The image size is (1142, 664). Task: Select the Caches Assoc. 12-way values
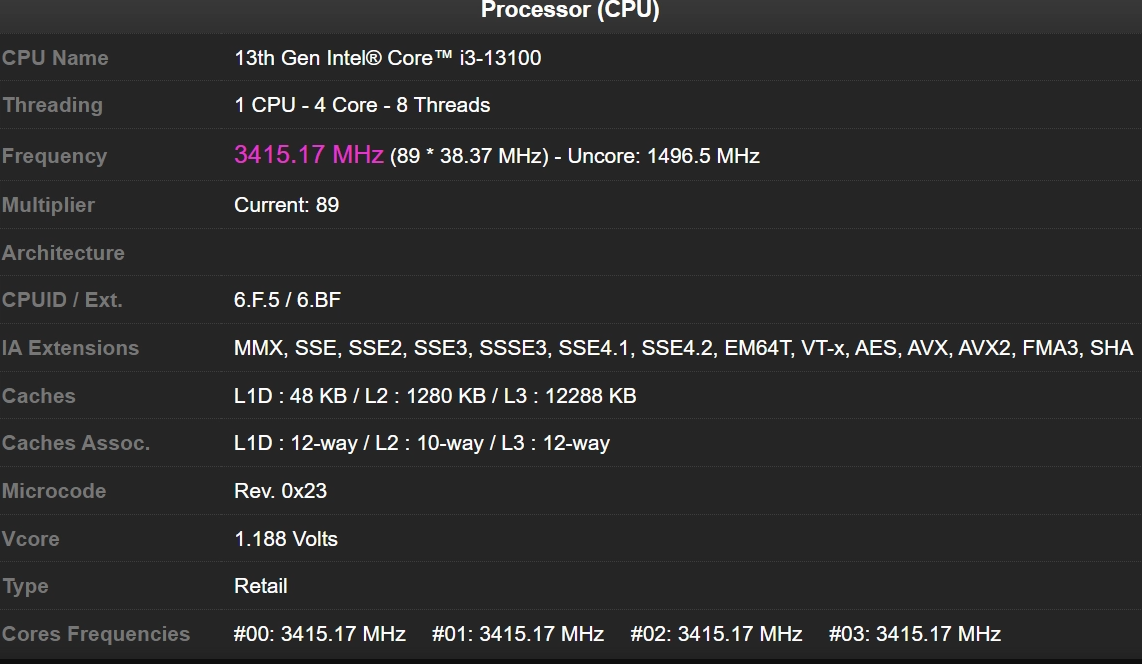(x=422, y=443)
